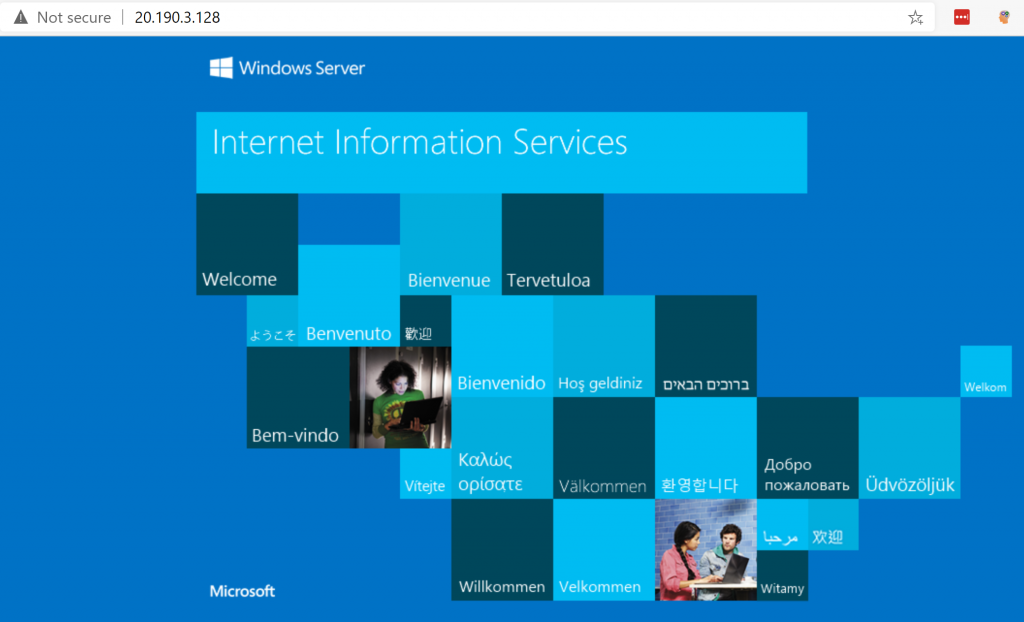Select the Benvenuto tile
This screenshot has width=1024, height=622.
coord(348,296)
